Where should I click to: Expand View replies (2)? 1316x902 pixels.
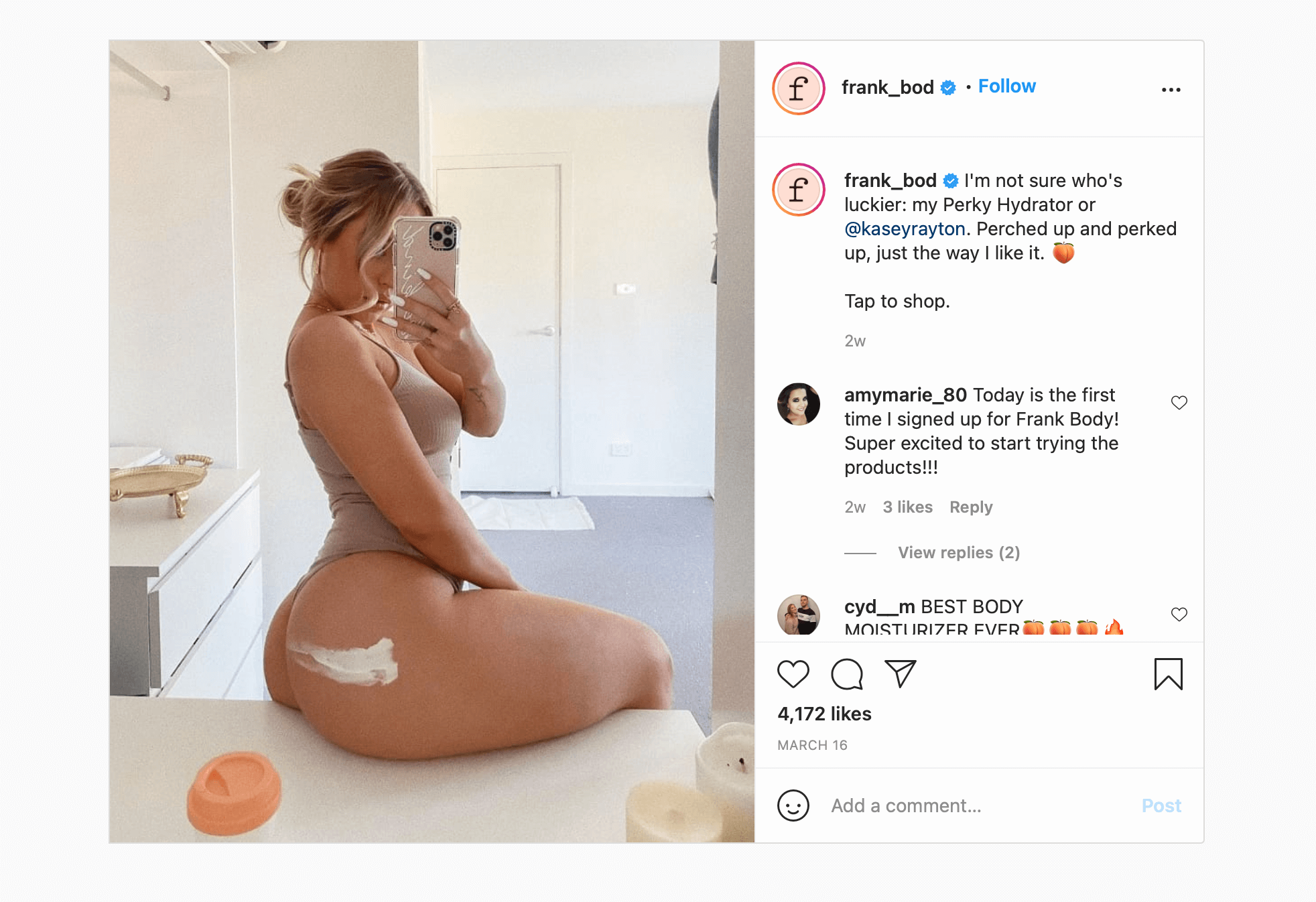coord(959,553)
